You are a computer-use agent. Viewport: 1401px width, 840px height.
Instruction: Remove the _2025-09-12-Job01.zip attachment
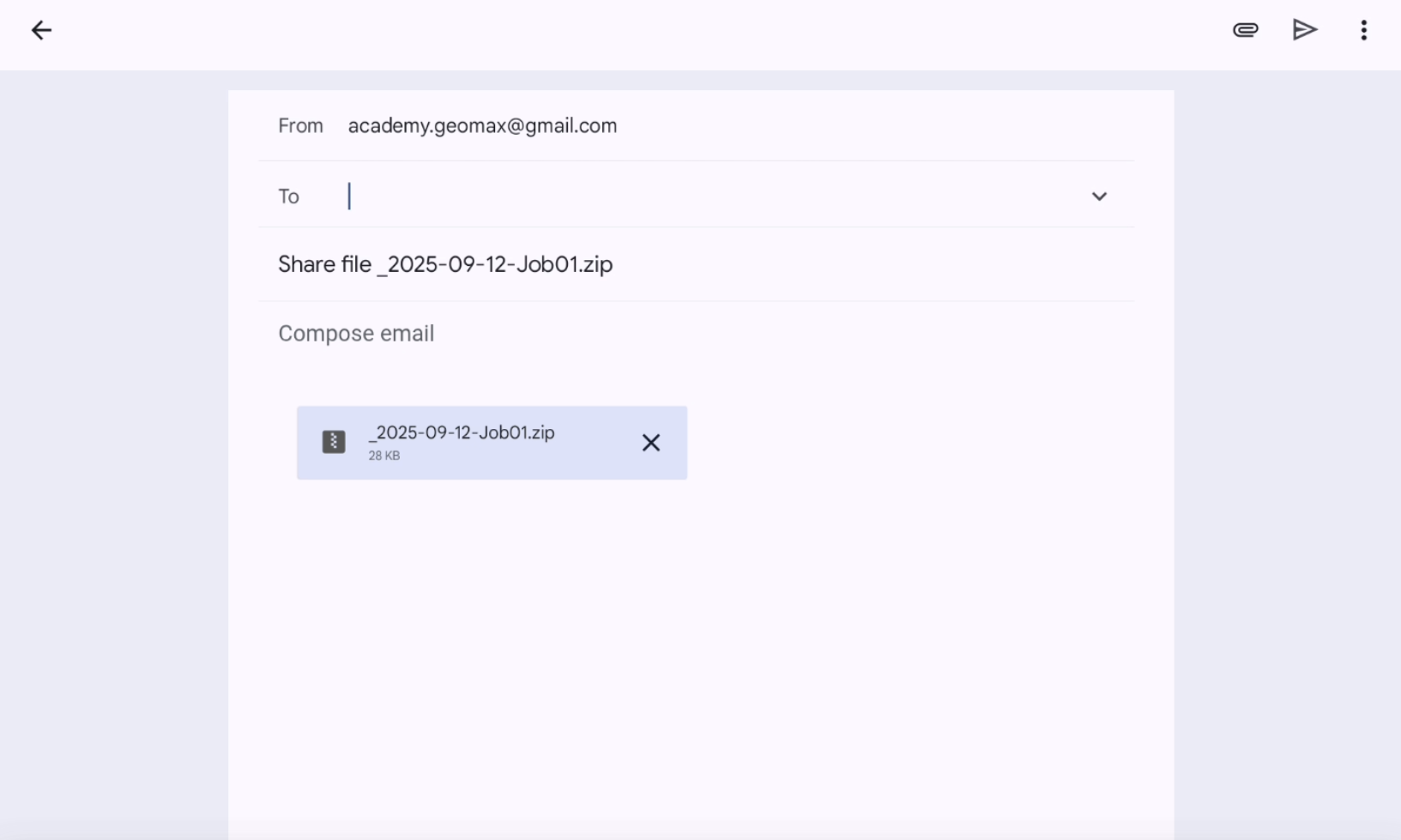coord(651,443)
